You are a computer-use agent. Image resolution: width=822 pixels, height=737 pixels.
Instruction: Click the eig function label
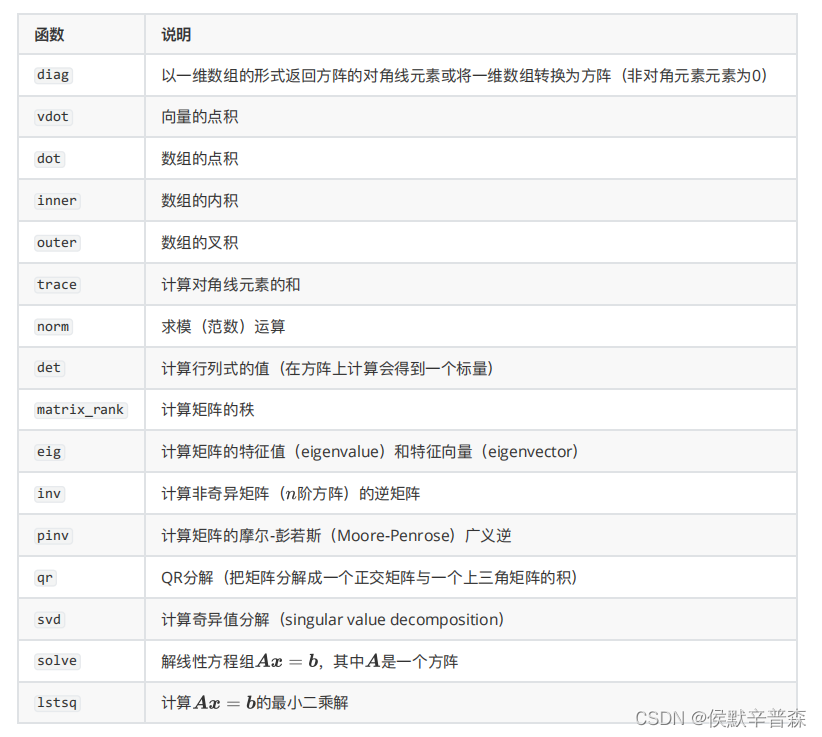coord(48,452)
